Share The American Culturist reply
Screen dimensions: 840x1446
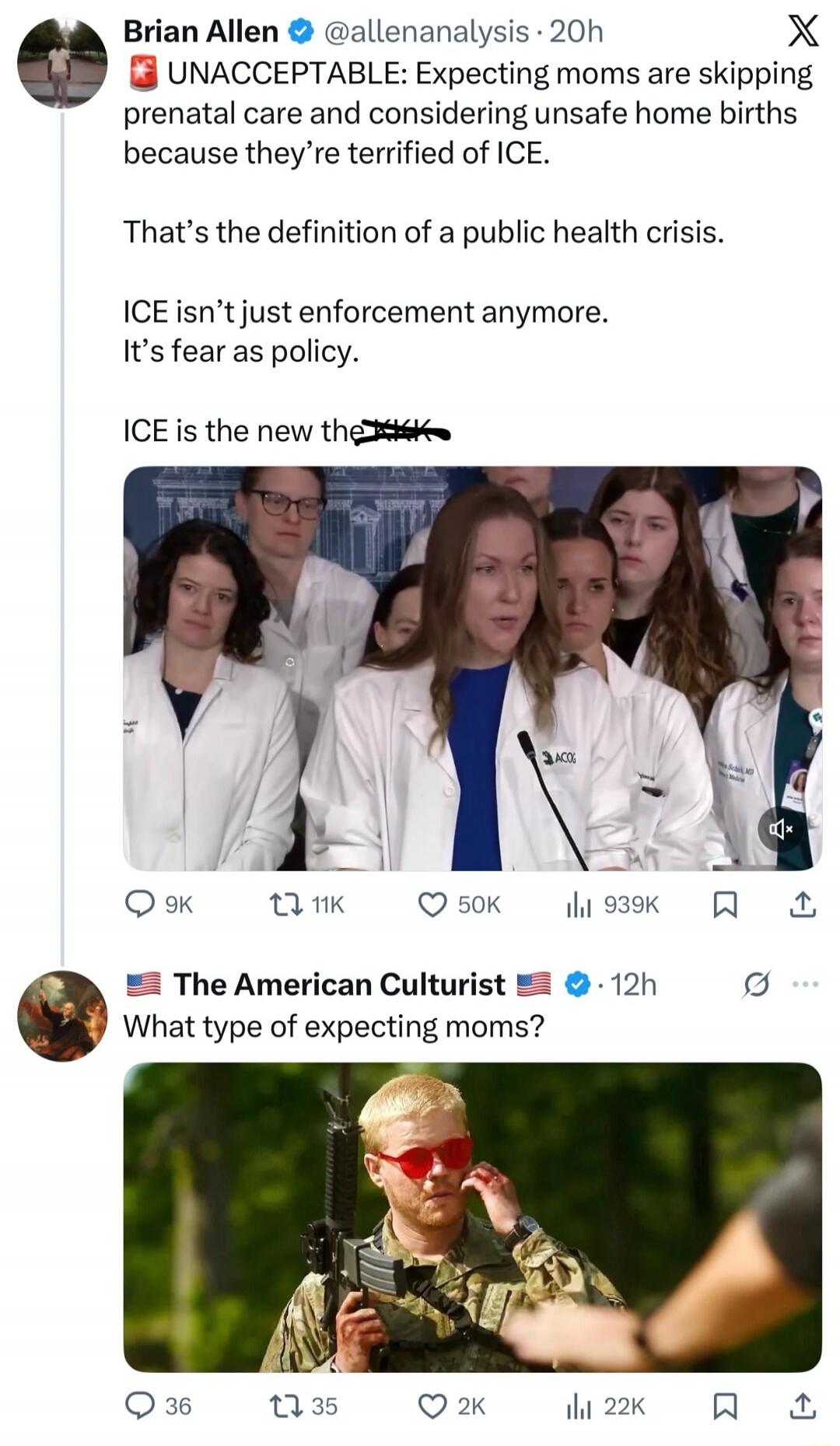[803, 1406]
